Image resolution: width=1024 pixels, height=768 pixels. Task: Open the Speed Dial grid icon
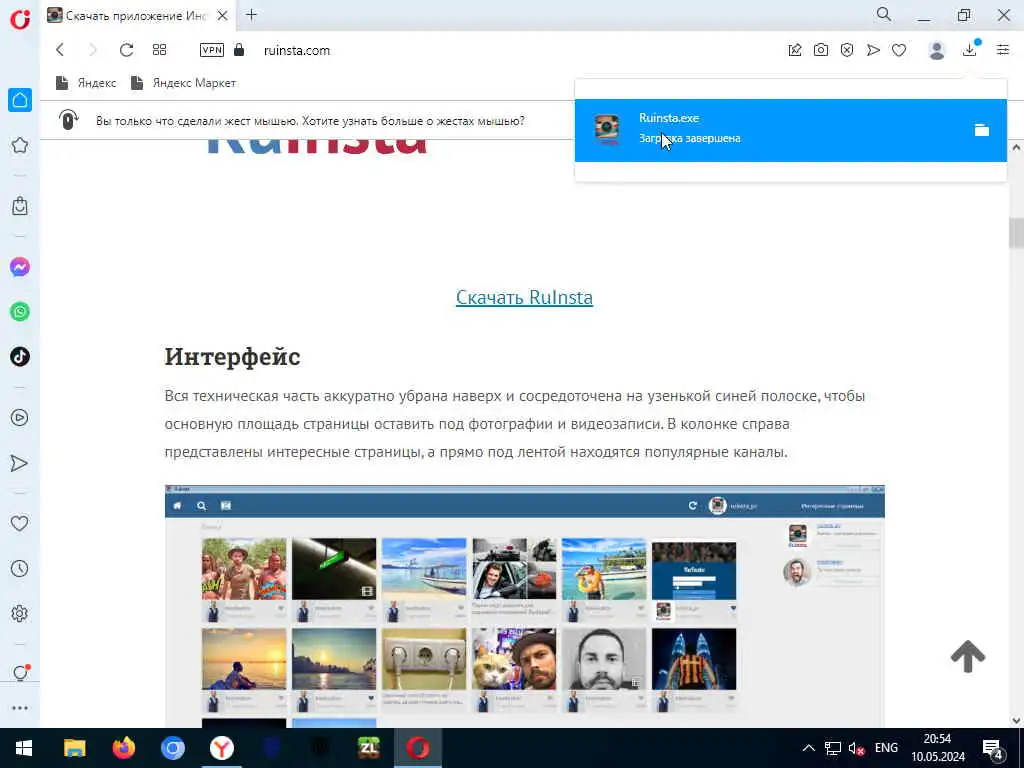click(159, 50)
